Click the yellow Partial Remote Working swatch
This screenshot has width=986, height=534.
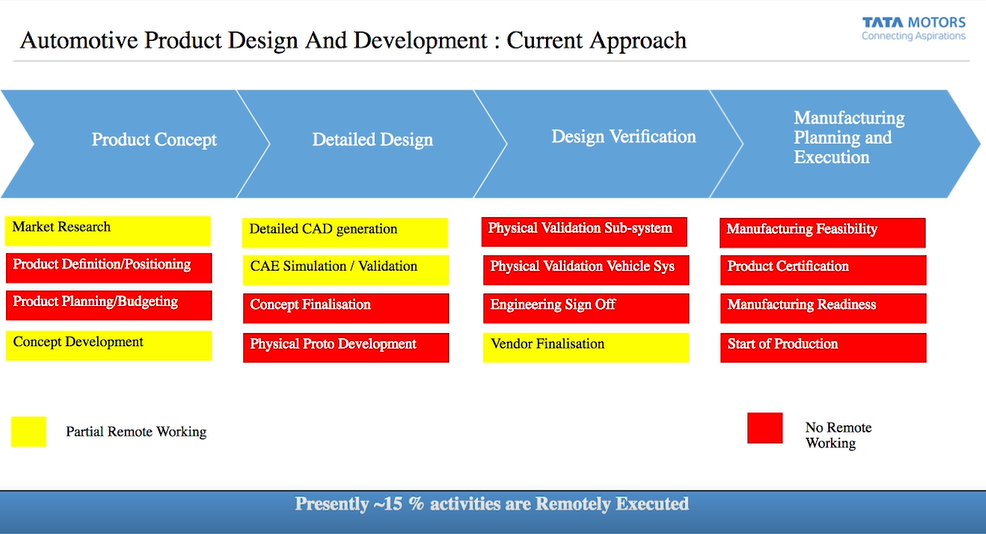[29, 431]
